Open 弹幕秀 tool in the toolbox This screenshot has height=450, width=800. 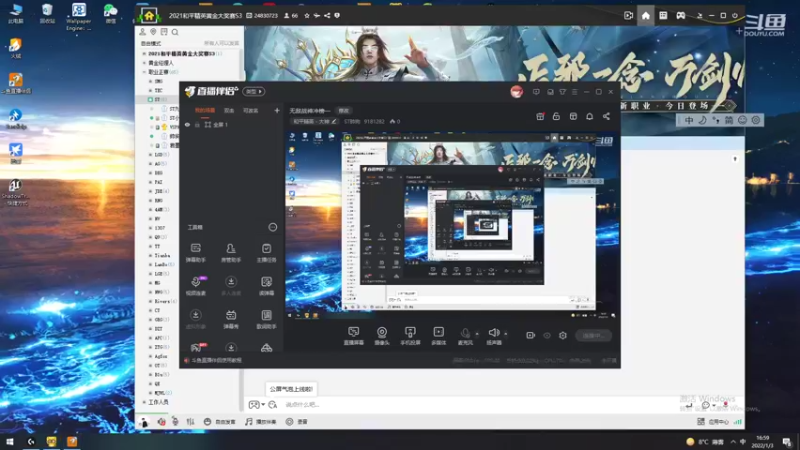[x=231, y=319]
